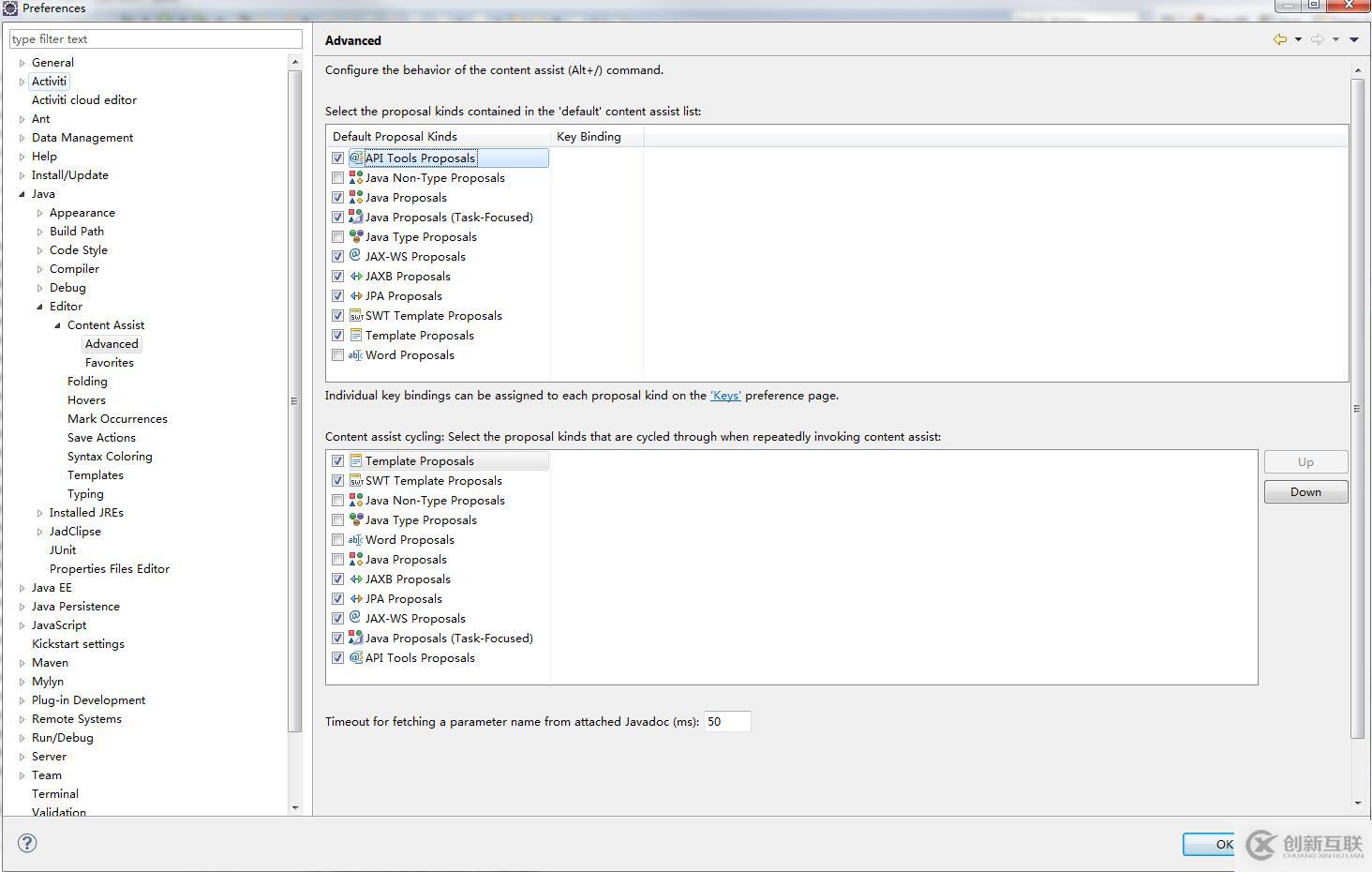Screen dimensions: 1372x872
Task: Click Template Proposals icon in cycling list
Action: (356, 460)
